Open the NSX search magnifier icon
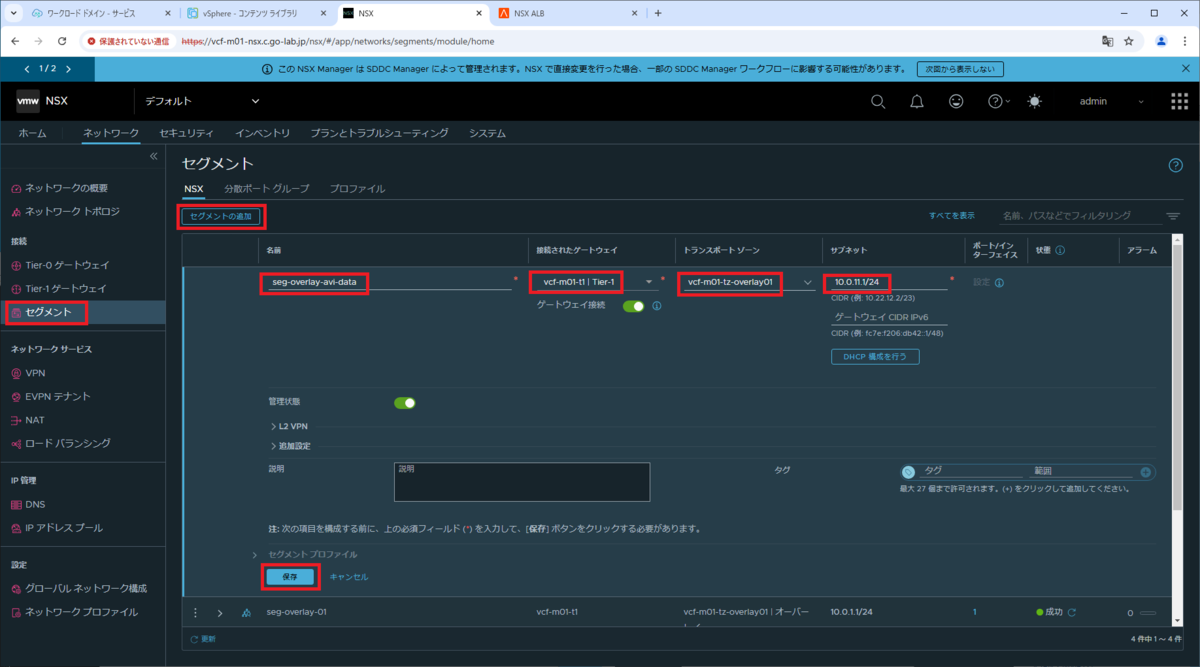Screen dimensions: 1200x667 pos(878,101)
